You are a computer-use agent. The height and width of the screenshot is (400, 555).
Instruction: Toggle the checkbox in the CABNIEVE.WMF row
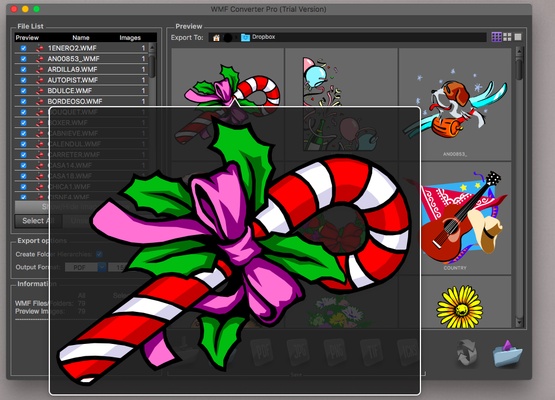(23, 133)
